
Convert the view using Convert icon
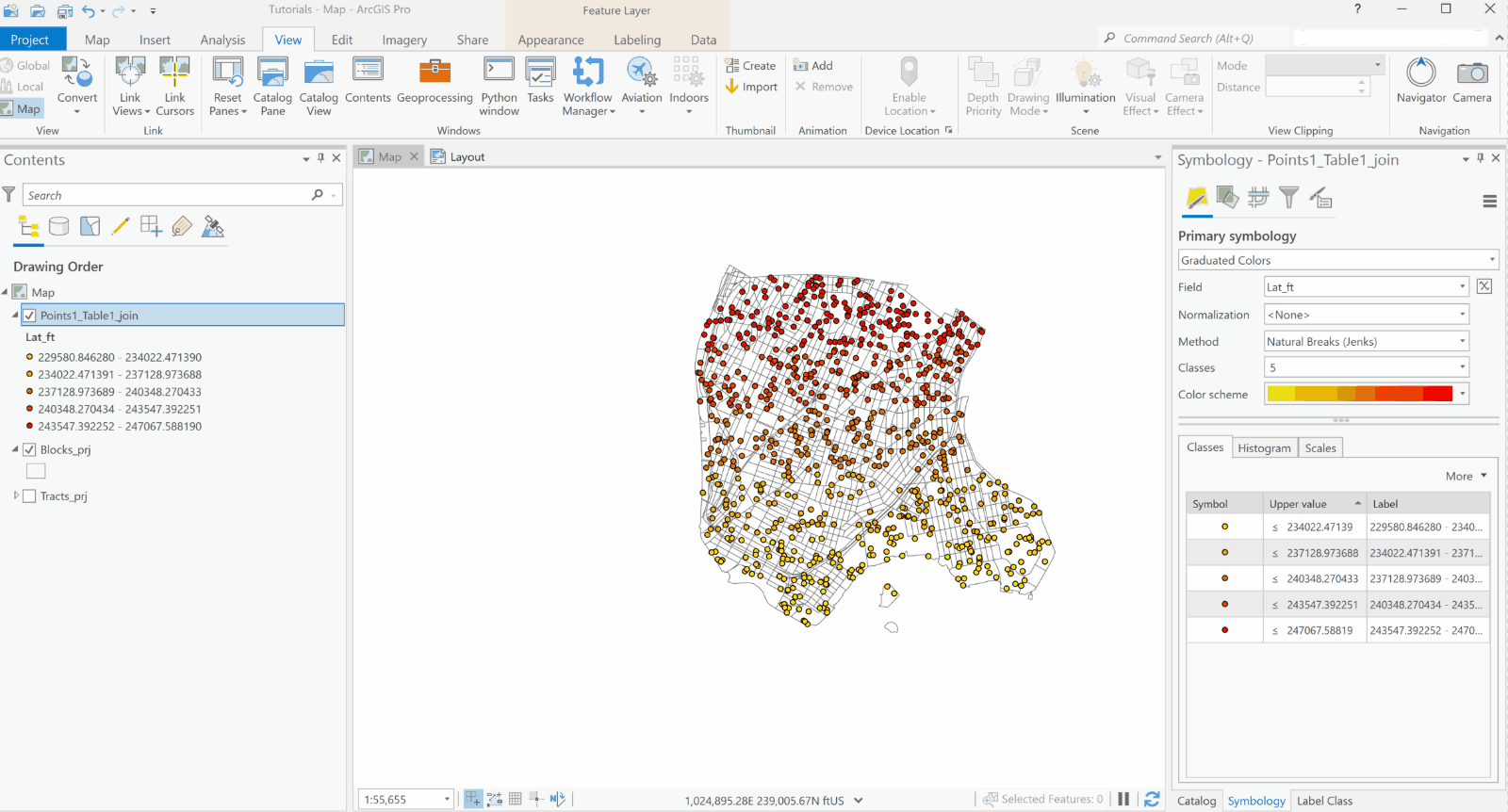click(x=77, y=86)
